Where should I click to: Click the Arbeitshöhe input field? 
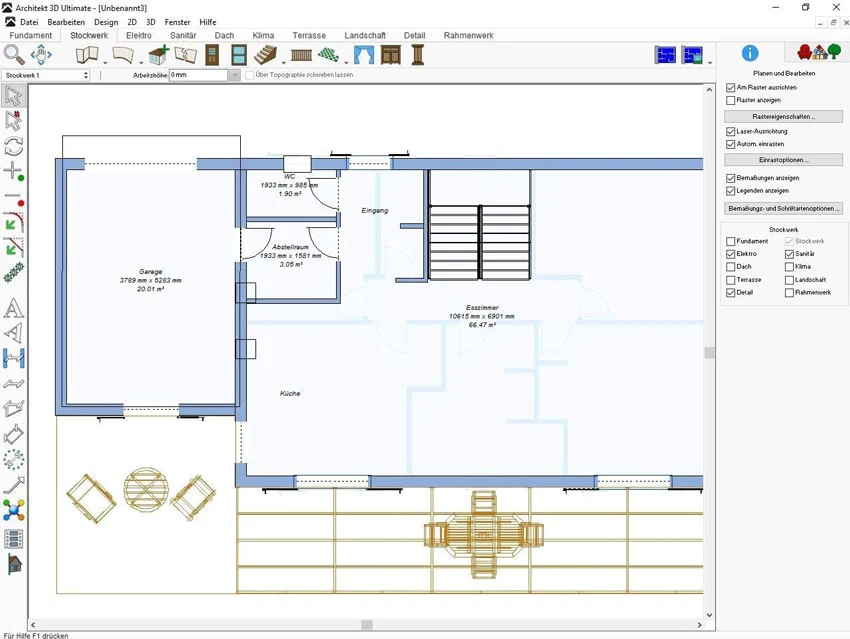(198, 75)
